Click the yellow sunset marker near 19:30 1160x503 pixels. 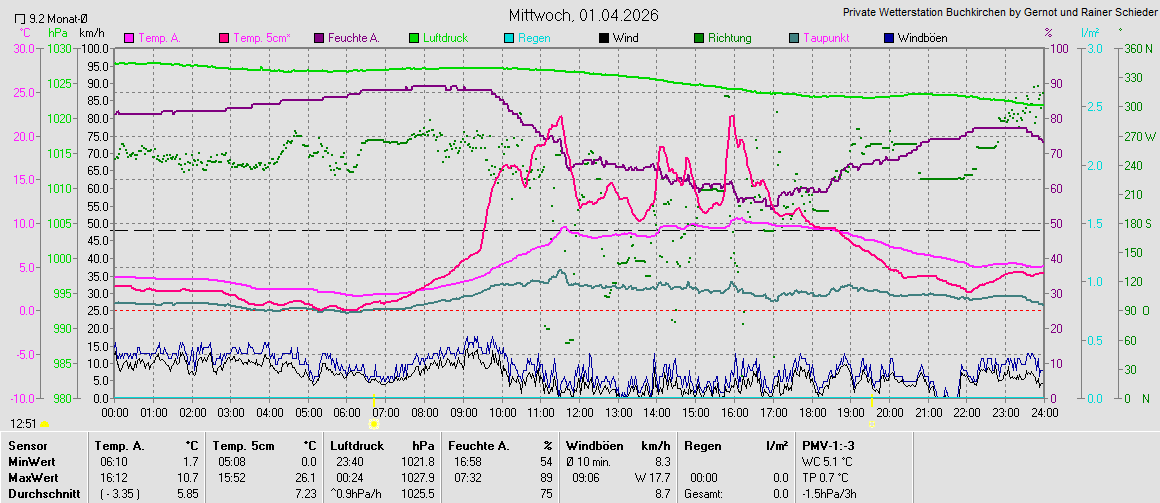[x=872, y=397]
